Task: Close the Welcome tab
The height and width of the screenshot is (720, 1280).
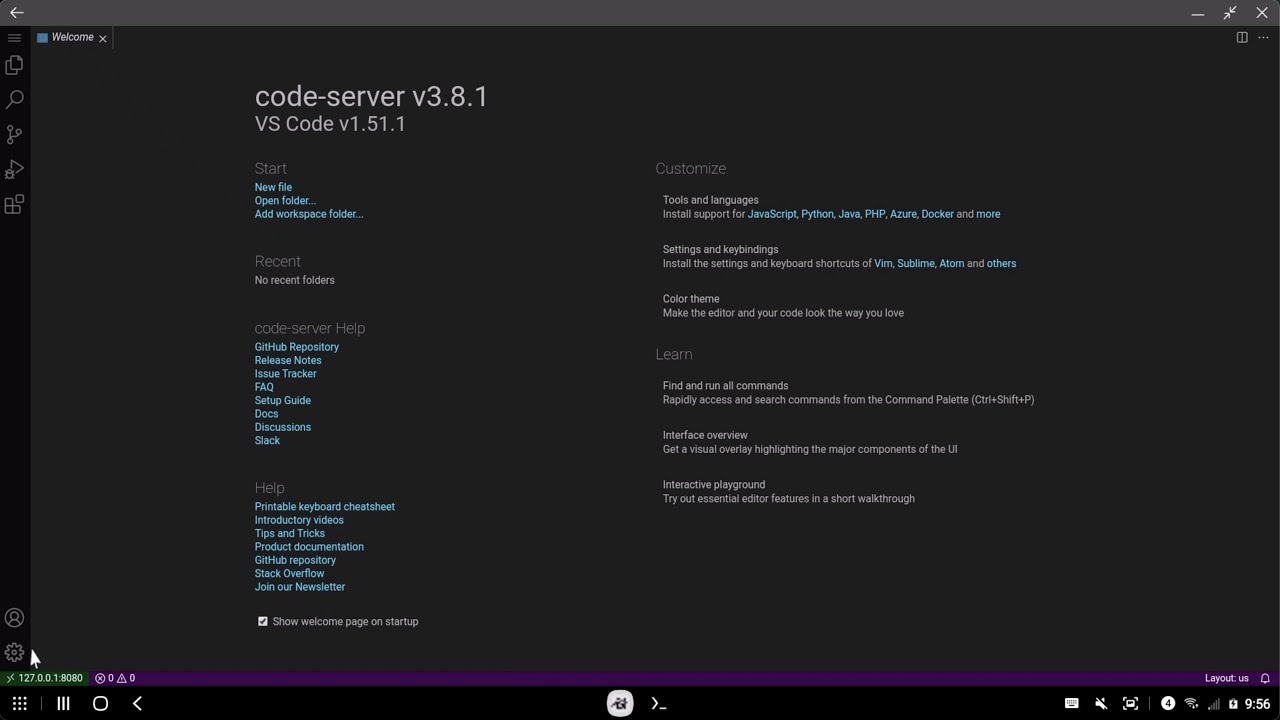Action: (103, 38)
